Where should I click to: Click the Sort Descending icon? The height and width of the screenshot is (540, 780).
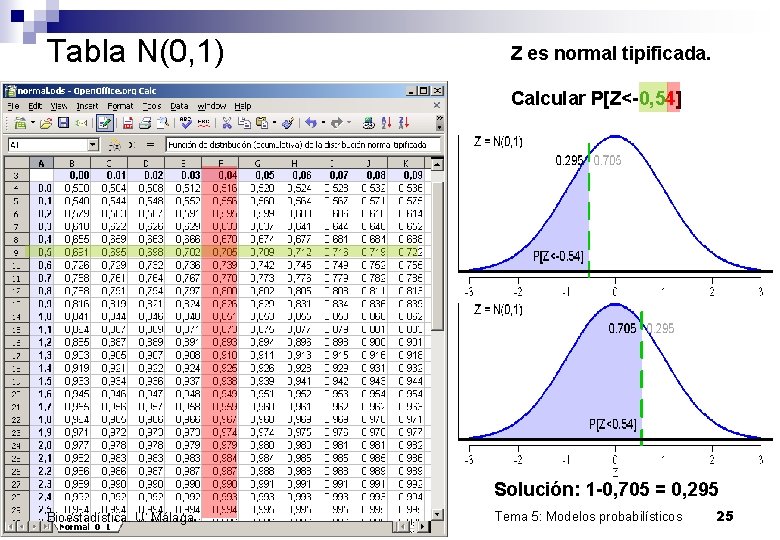pos(404,122)
